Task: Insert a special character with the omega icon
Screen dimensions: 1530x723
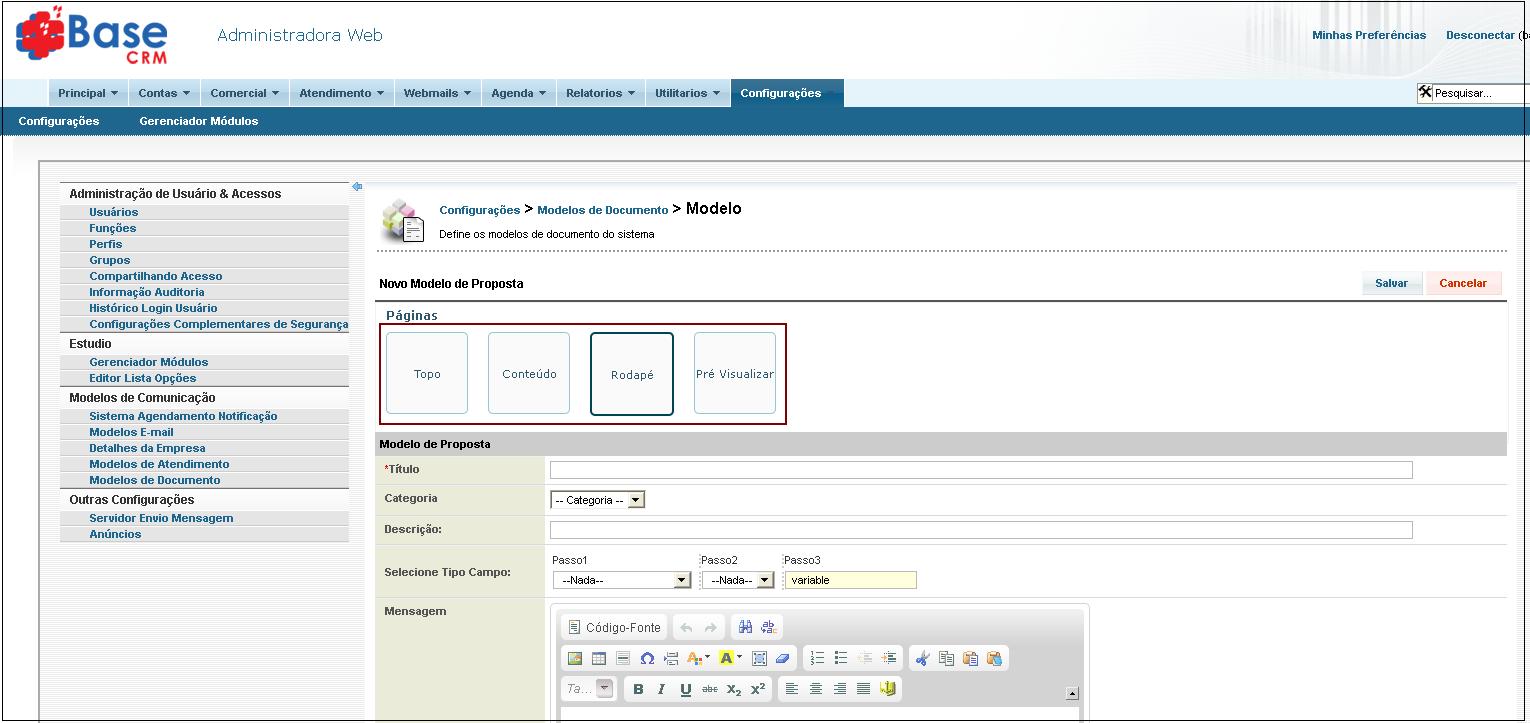Action: (x=647, y=658)
